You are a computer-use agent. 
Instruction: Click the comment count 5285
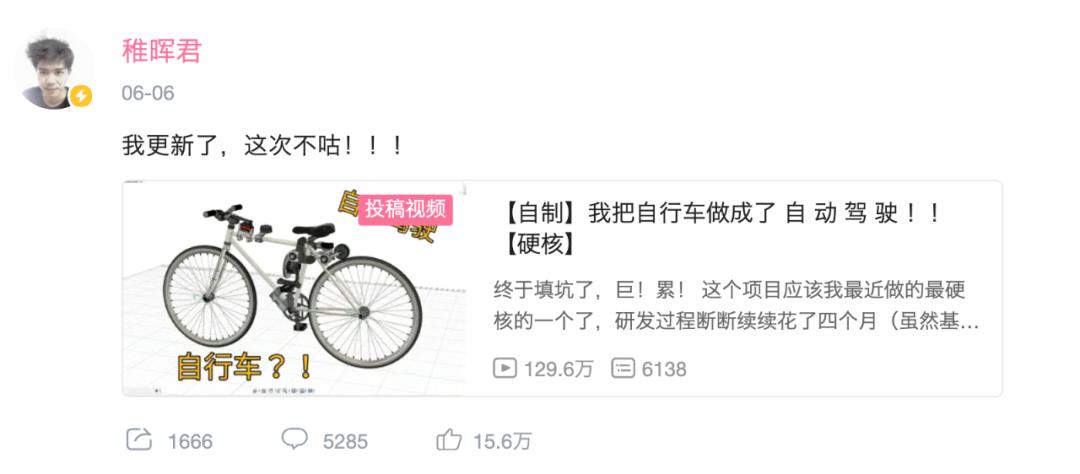tap(345, 442)
